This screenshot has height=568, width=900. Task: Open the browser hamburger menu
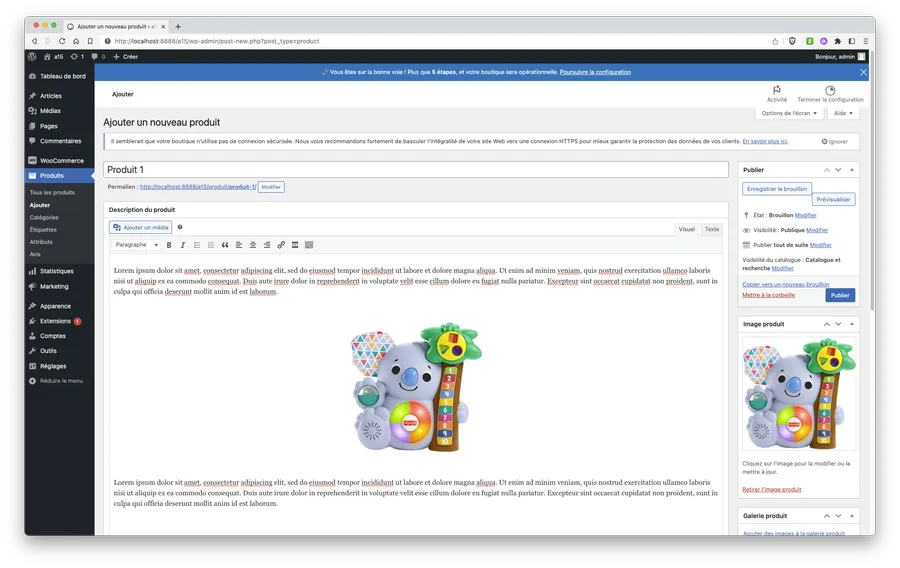point(866,41)
